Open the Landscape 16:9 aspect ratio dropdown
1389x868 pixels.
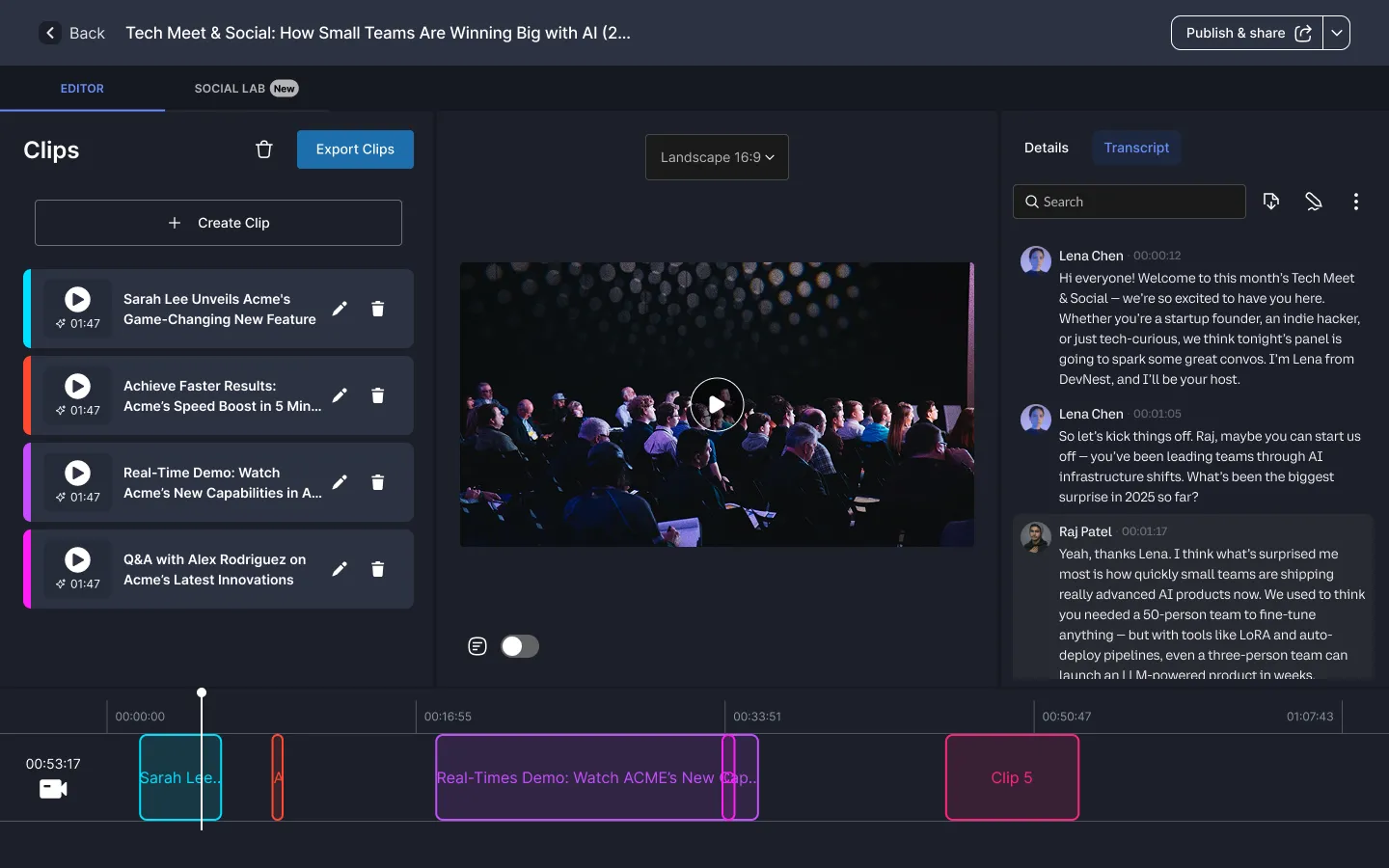(x=717, y=157)
